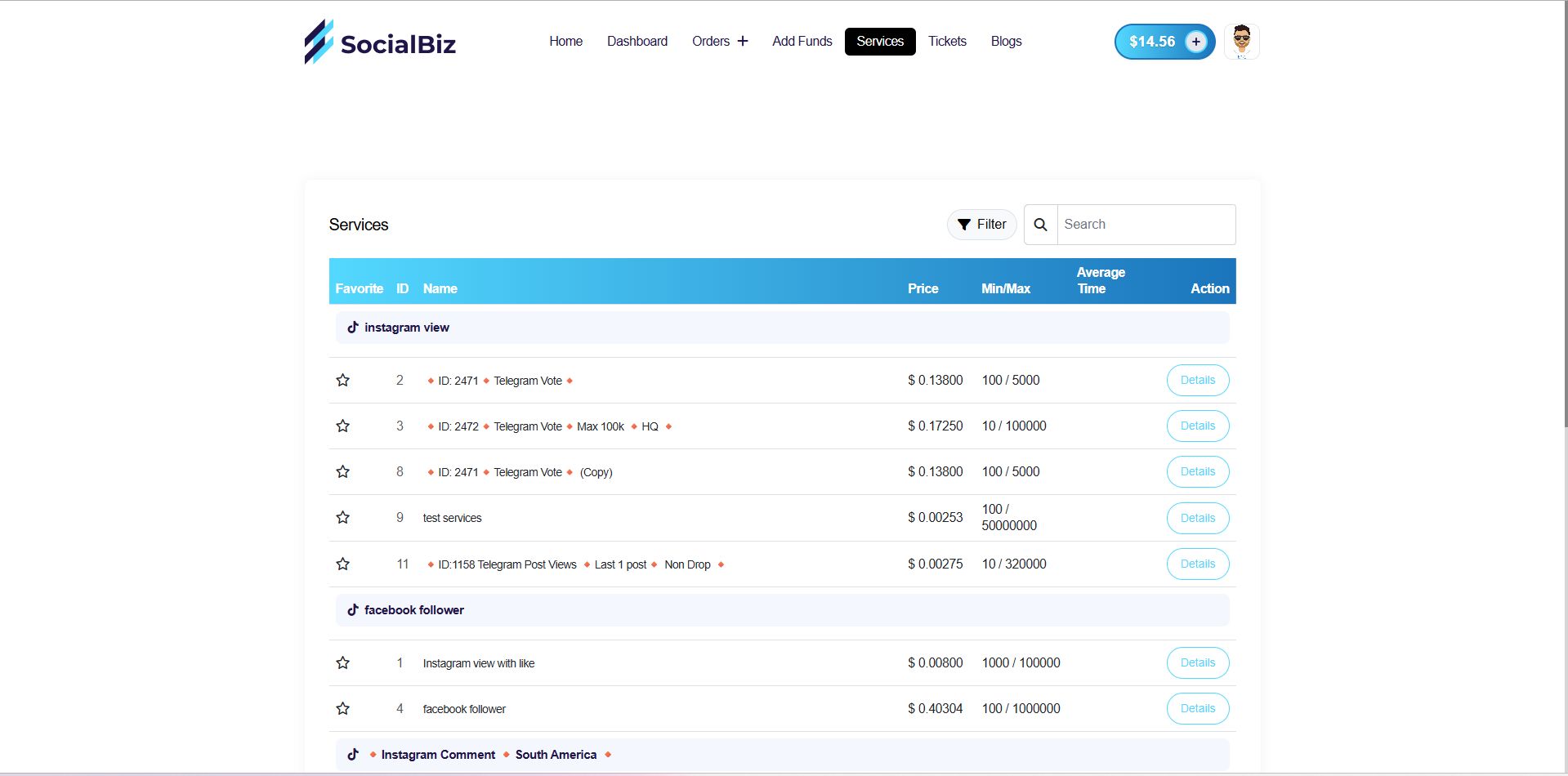Focus the Search input field
Viewport: 1568px width, 776px height.
(1146, 225)
